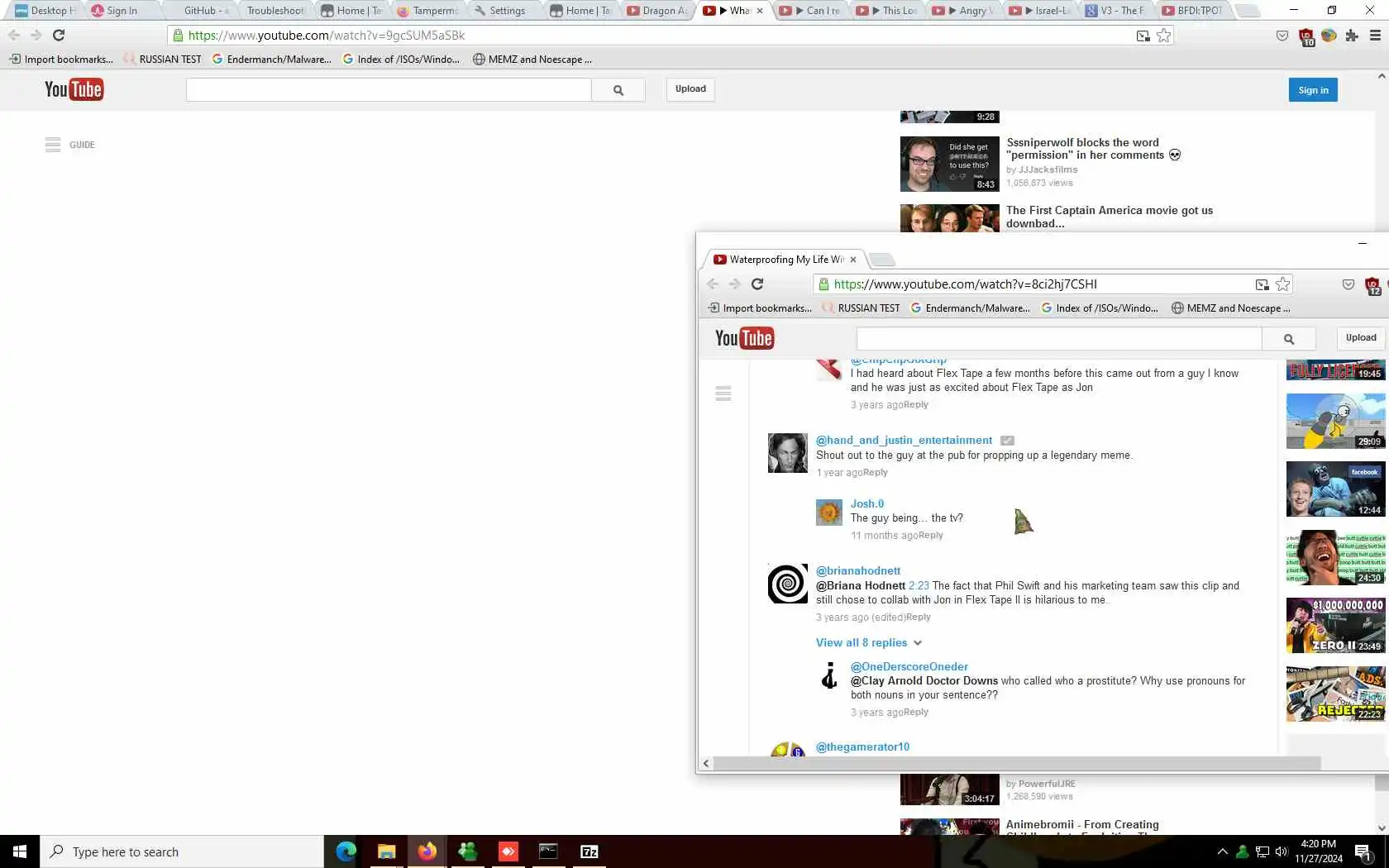Bookmark this page with the star in main window
The height and width of the screenshot is (868, 1389).
[x=1164, y=36]
